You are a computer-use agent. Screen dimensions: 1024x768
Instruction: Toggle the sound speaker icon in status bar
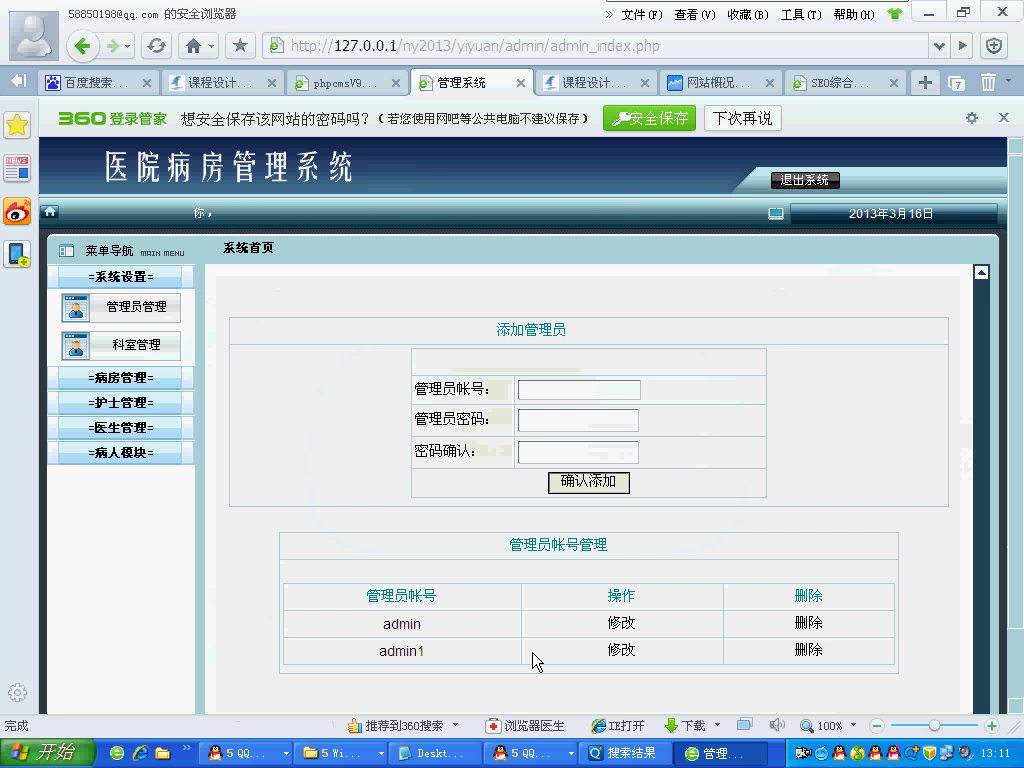tap(776, 725)
